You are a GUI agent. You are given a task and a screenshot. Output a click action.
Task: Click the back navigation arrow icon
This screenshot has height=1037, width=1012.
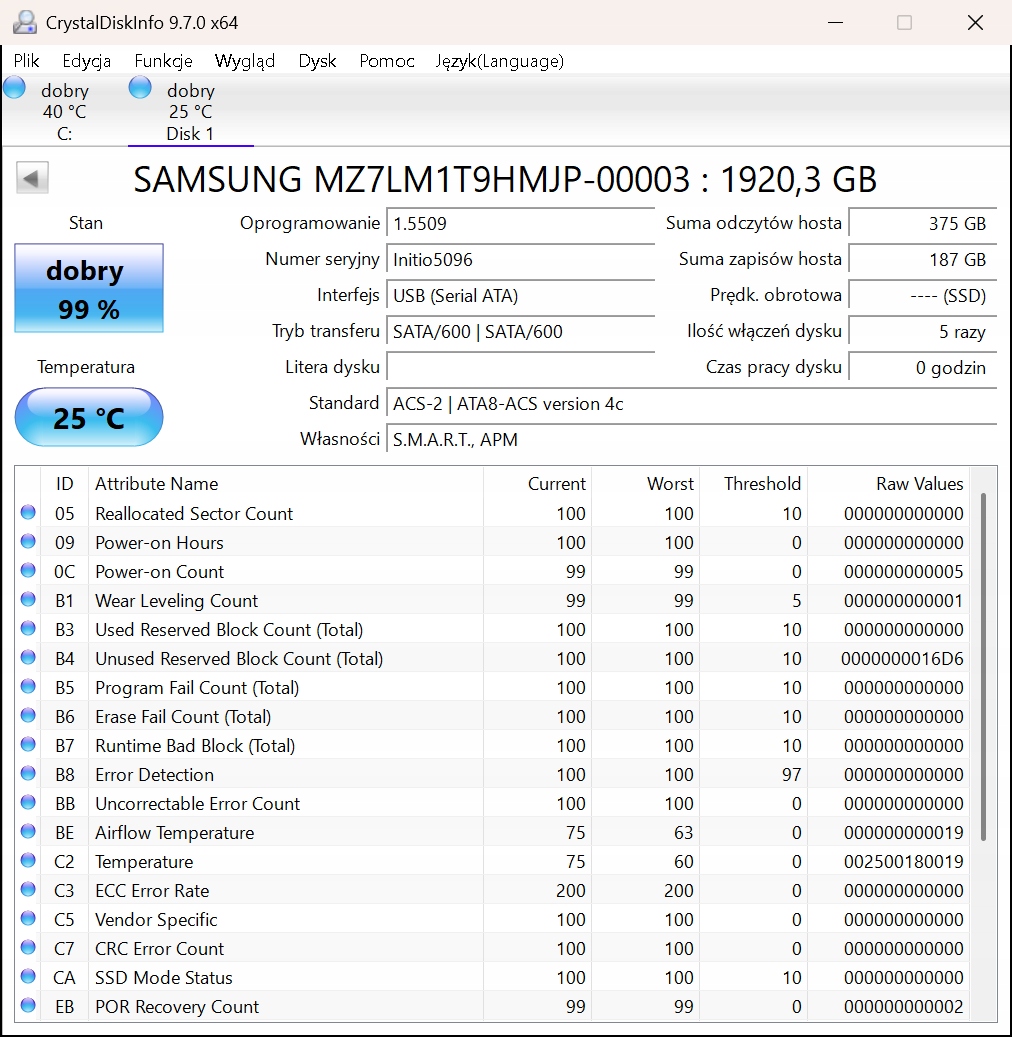coord(31,177)
